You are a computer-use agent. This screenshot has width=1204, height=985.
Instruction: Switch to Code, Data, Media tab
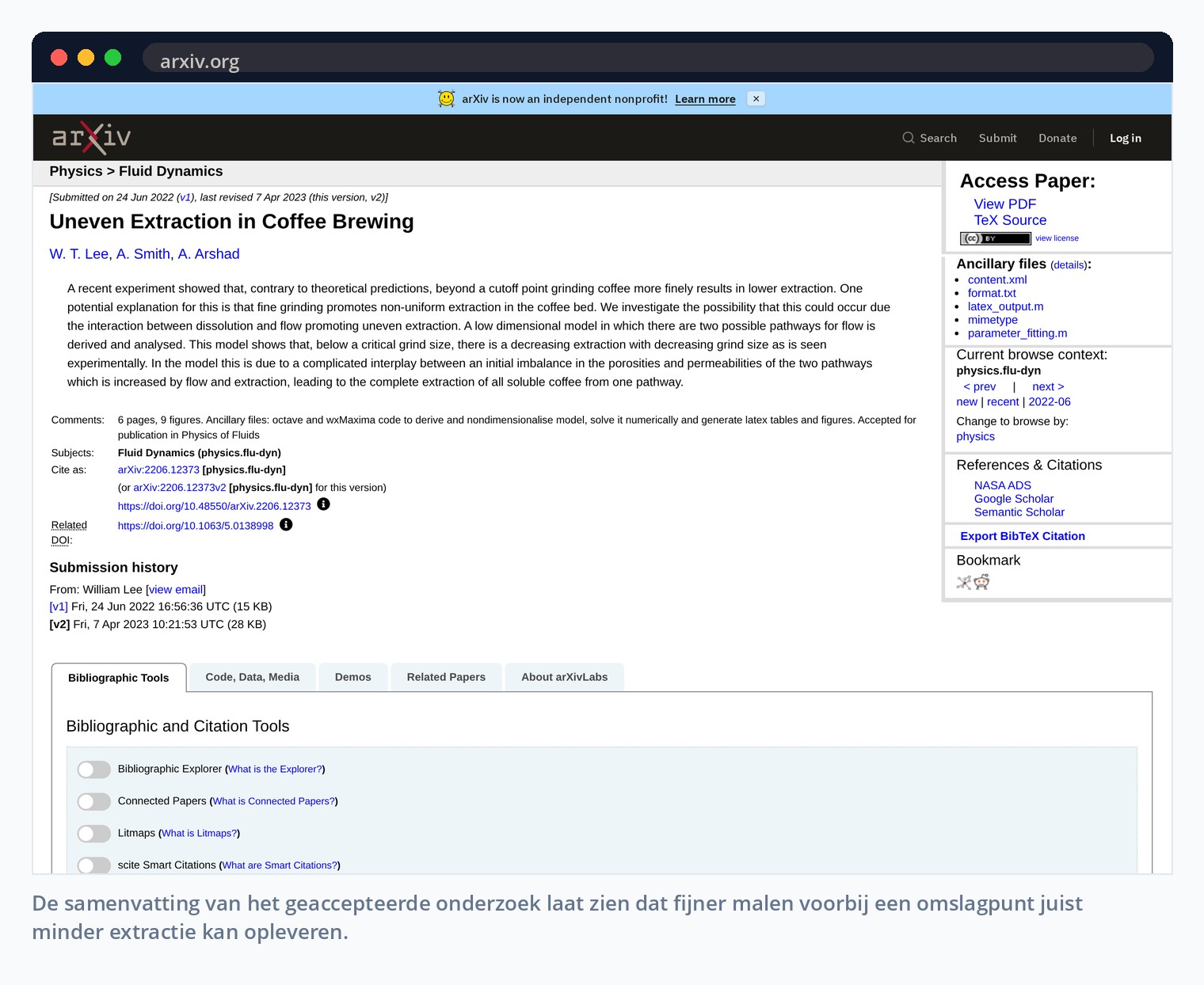253,677
